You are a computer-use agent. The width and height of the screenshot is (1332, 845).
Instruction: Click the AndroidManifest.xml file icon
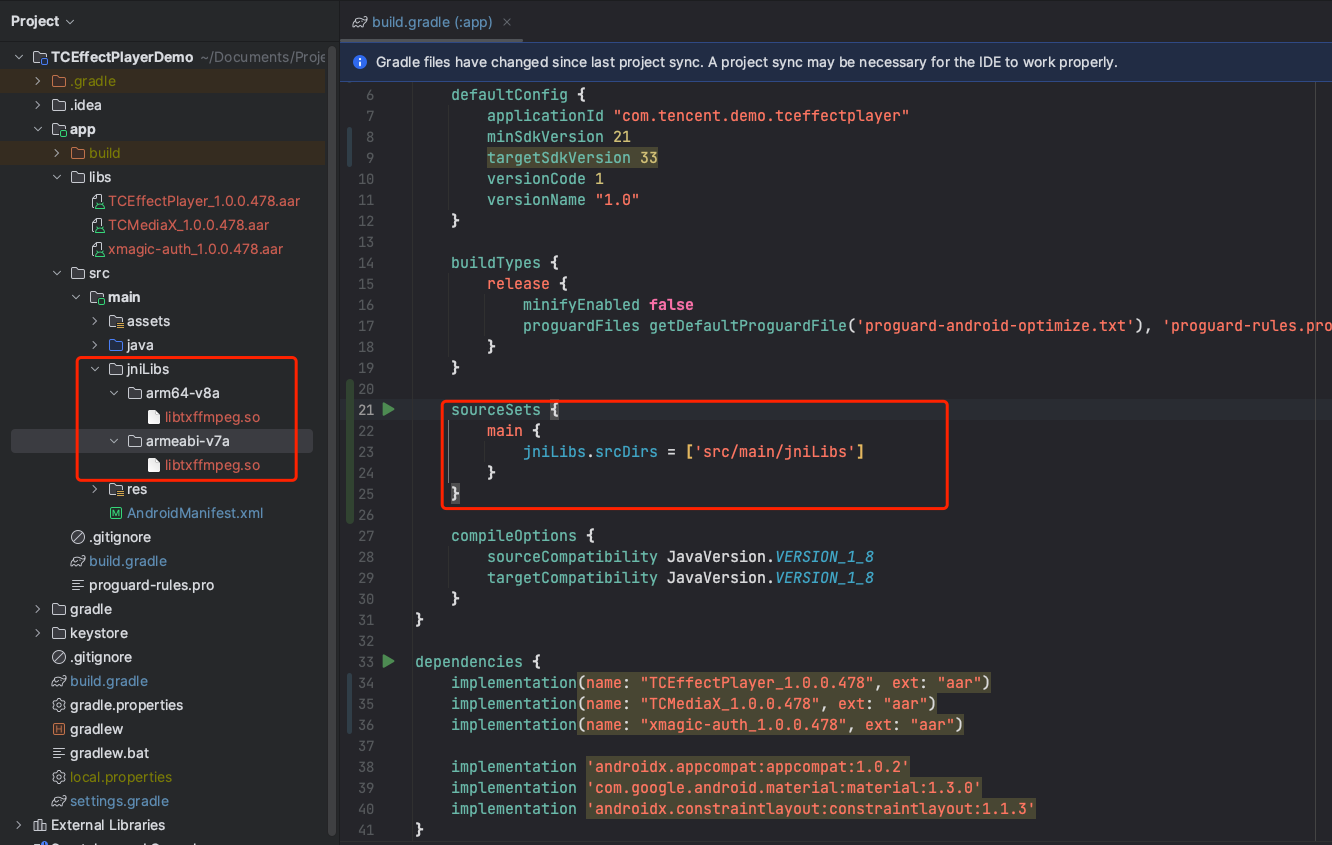click(x=116, y=513)
